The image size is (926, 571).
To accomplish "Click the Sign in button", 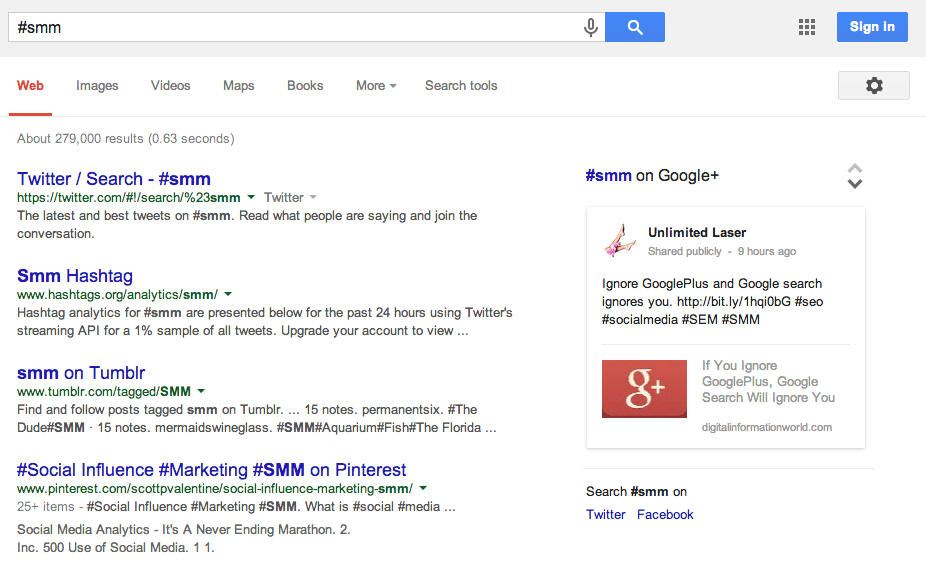I will click(x=872, y=27).
